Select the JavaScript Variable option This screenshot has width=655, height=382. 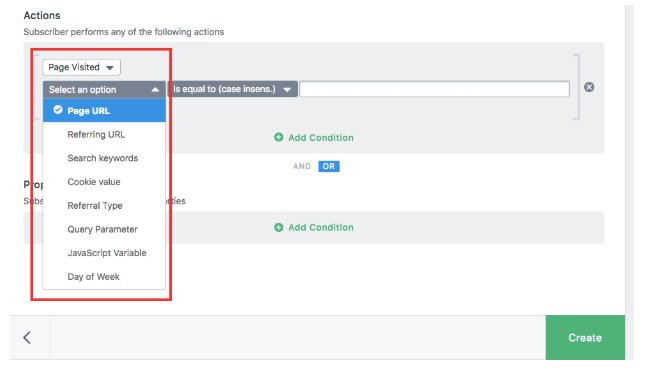coord(104,253)
